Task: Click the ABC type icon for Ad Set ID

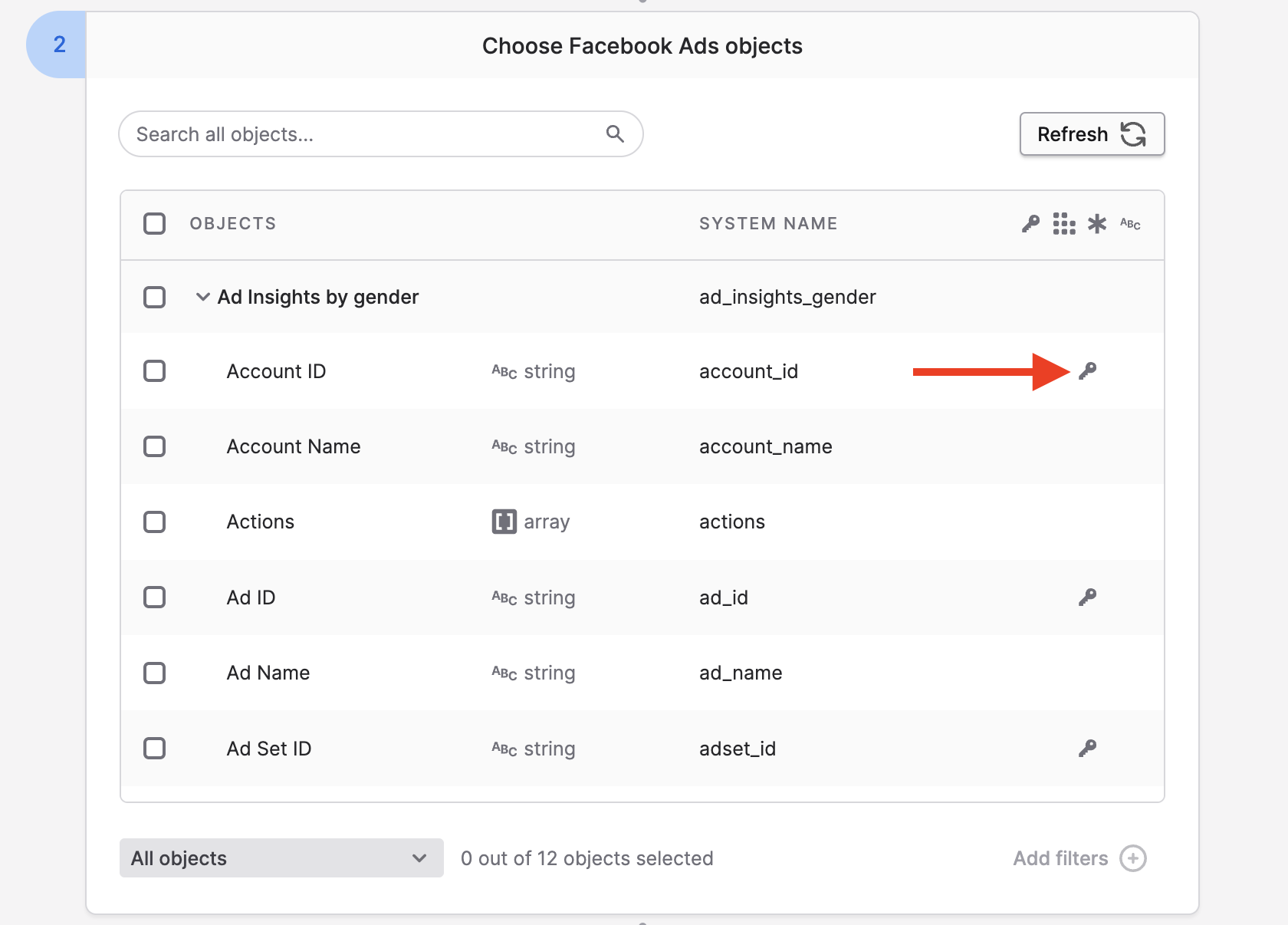Action: pyautogui.click(x=504, y=749)
